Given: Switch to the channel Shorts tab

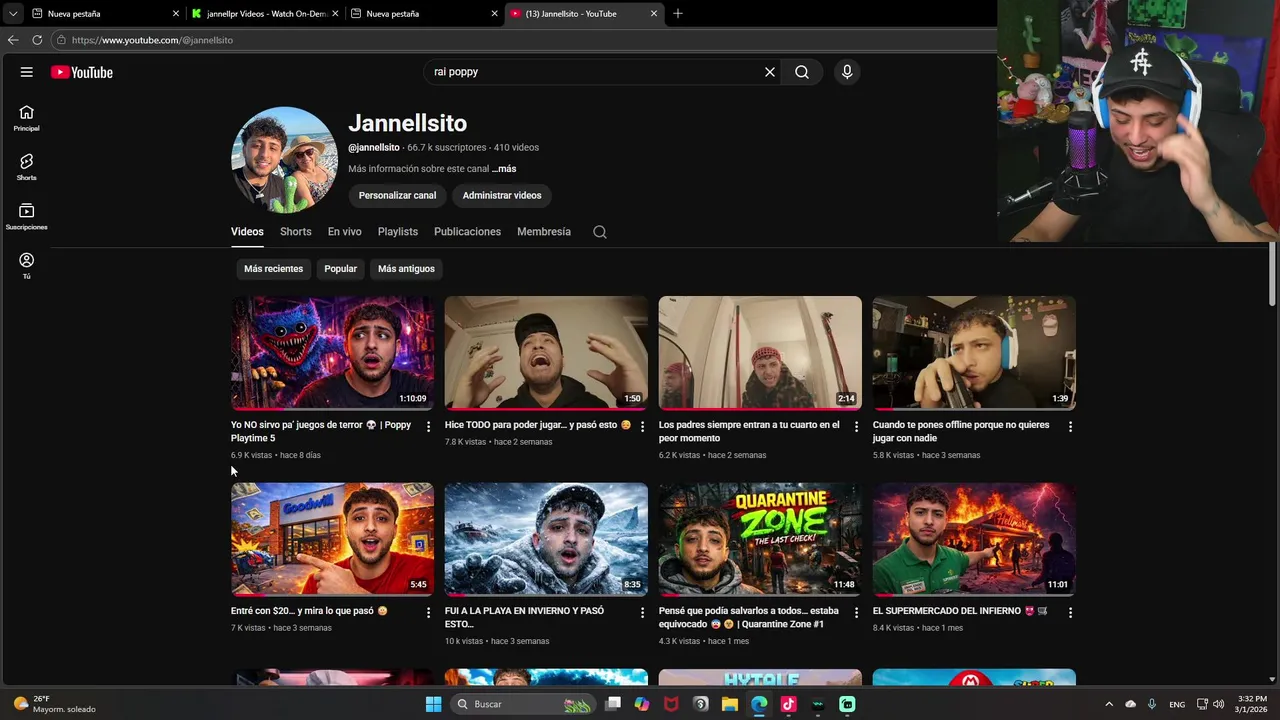Looking at the screenshot, I should (x=296, y=232).
